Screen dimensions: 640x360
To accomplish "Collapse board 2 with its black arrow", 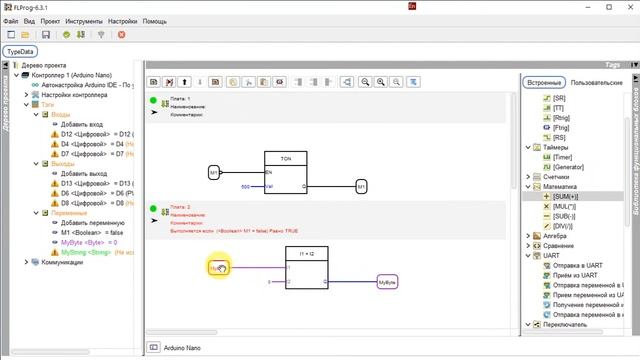I will (x=154, y=220).
